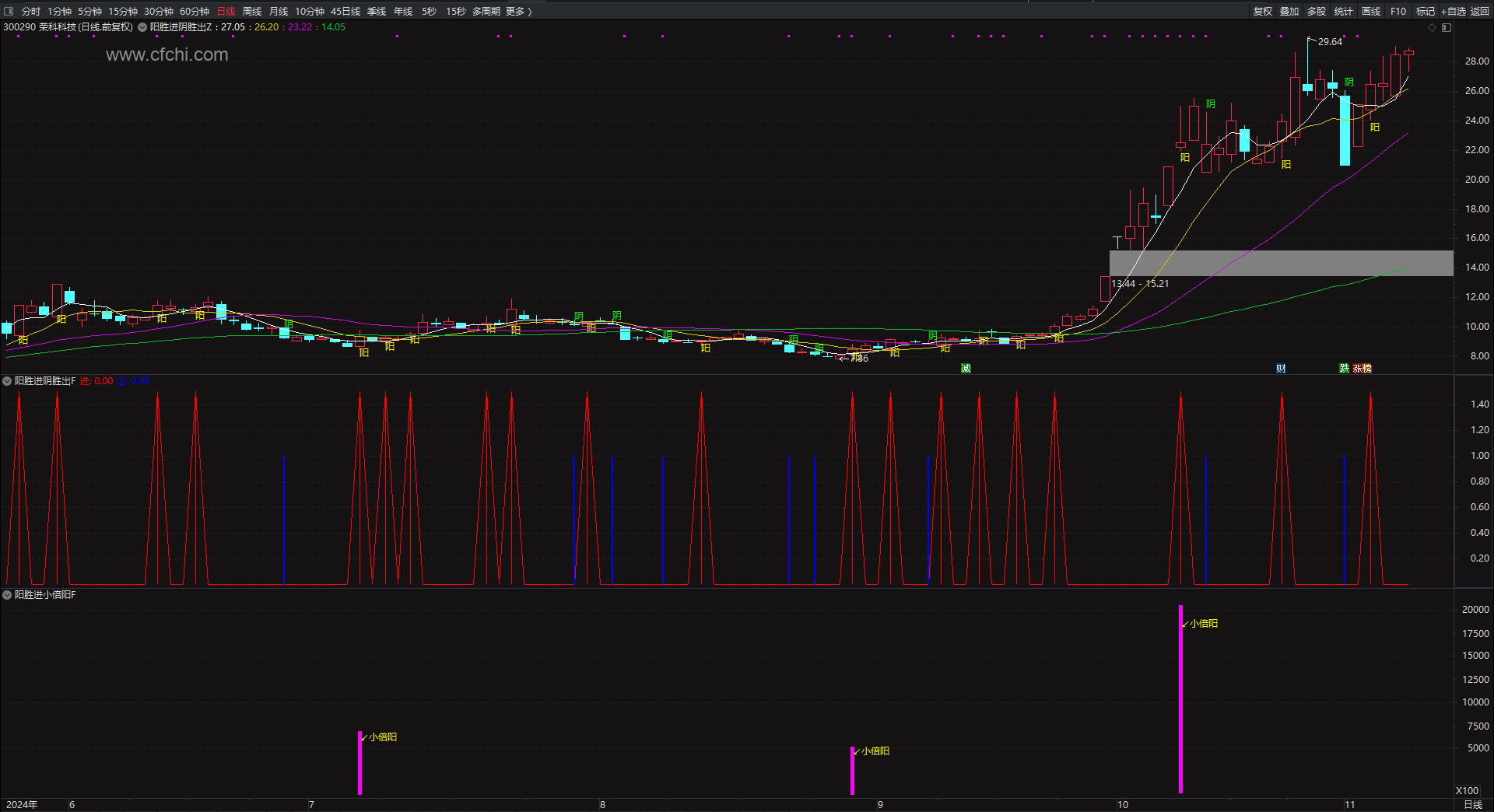Select the 10分钟 period tab

click(x=310, y=11)
